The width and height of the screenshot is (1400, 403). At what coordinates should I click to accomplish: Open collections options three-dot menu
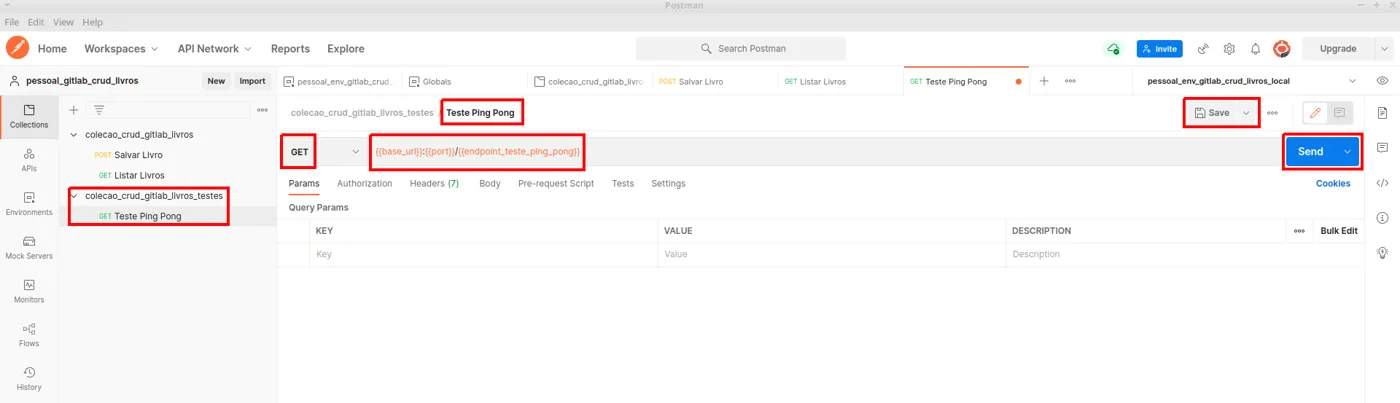pos(262,110)
